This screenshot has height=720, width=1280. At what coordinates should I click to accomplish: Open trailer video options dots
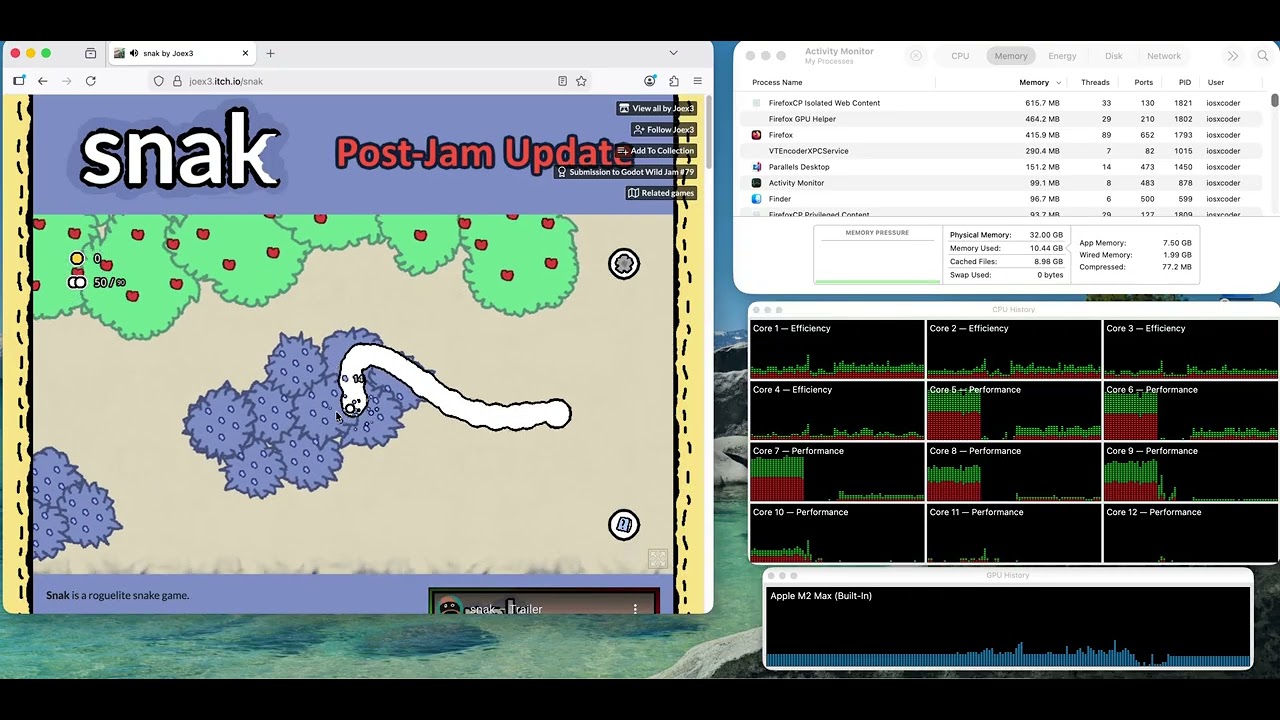tap(635, 608)
